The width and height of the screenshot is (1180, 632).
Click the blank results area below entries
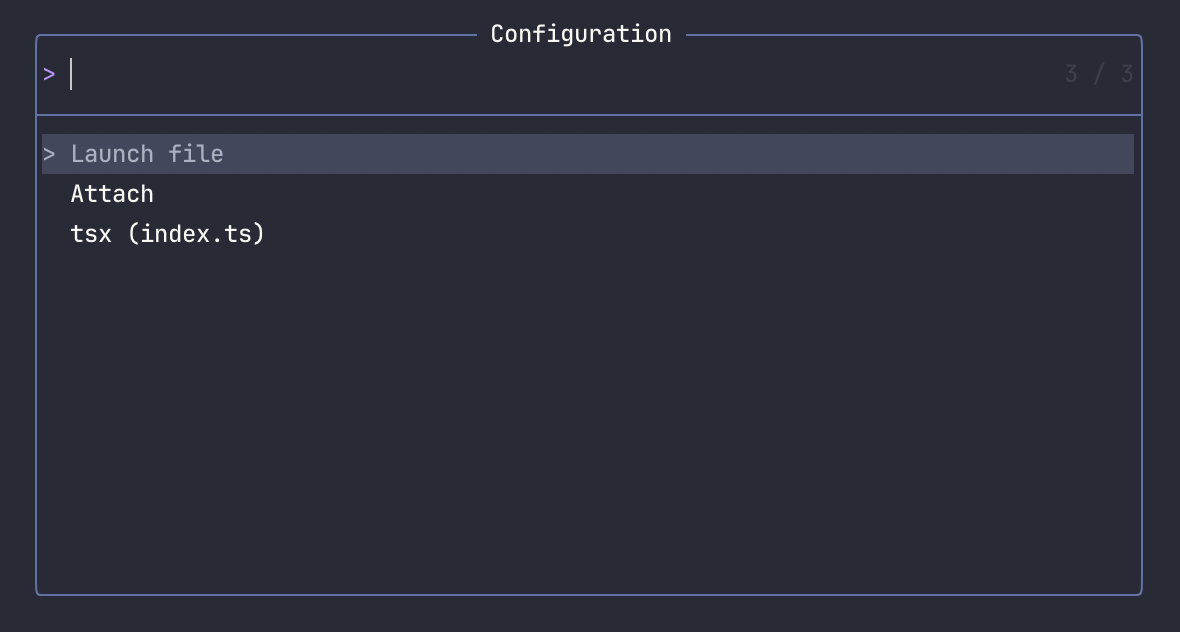[588, 421]
